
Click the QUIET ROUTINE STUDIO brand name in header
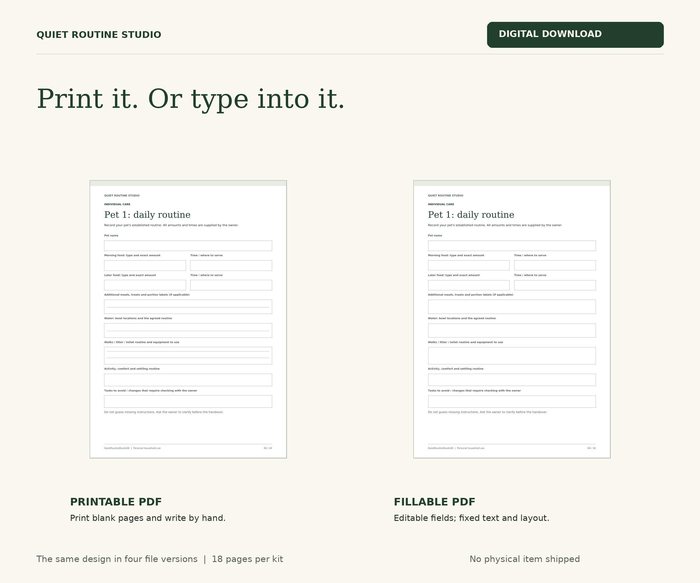coord(99,35)
